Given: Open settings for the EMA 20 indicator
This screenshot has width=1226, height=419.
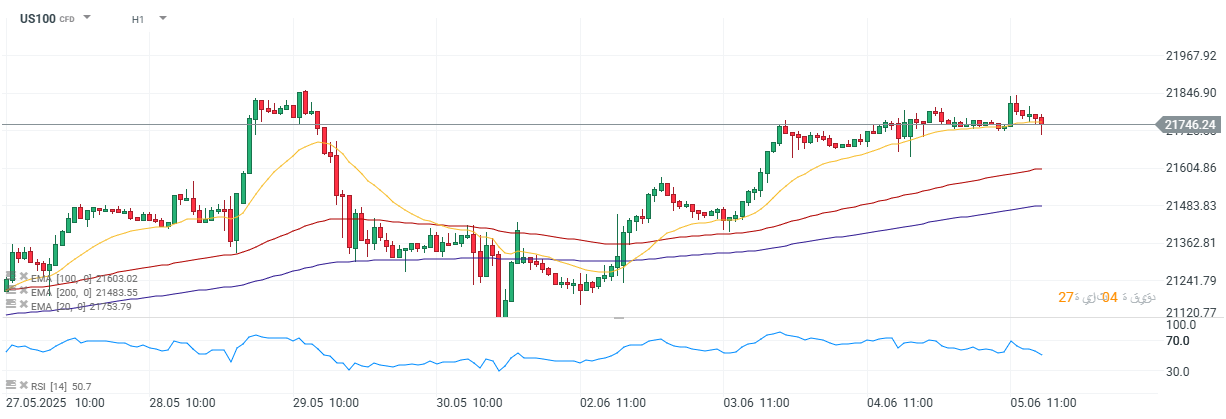Looking at the screenshot, I should (10, 305).
